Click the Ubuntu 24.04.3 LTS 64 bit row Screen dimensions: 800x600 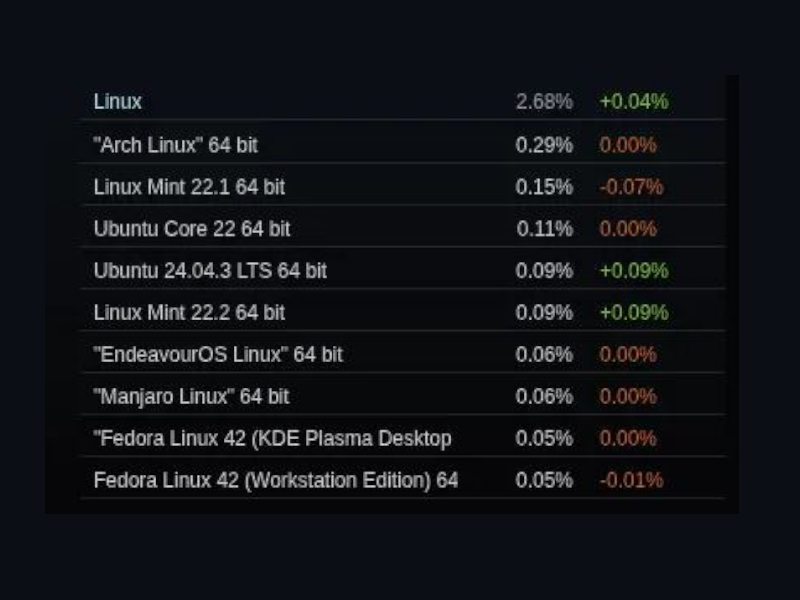tap(210, 271)
